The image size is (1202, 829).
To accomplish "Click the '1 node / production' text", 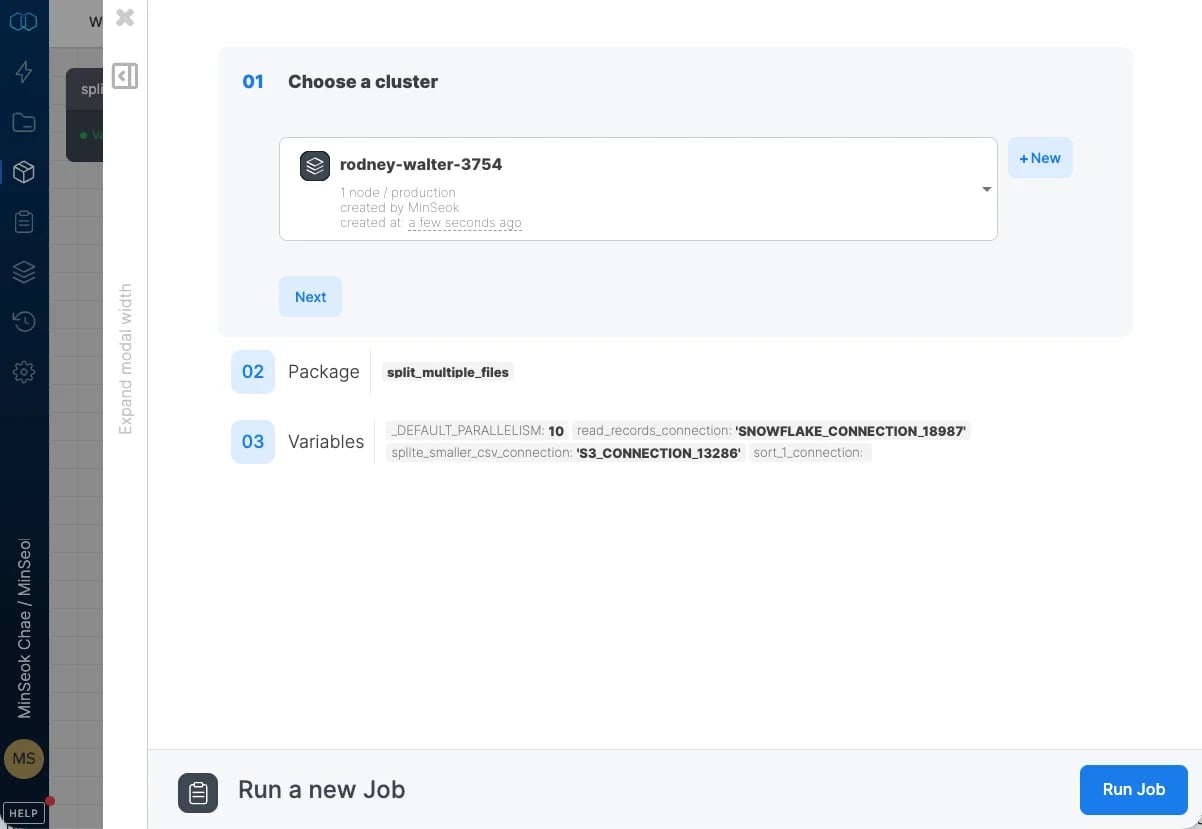I will [x=398, y=192].
